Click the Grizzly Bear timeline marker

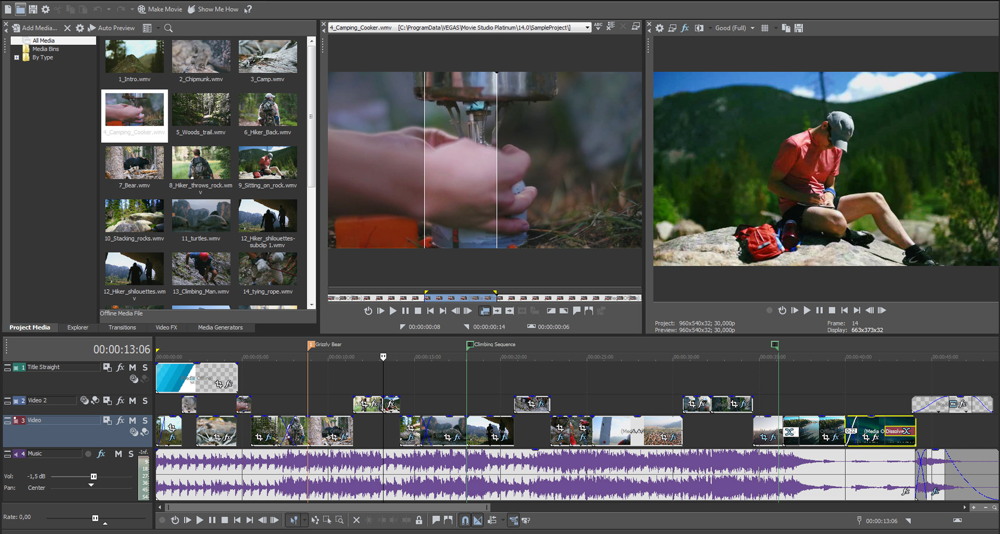coord(311,345)
